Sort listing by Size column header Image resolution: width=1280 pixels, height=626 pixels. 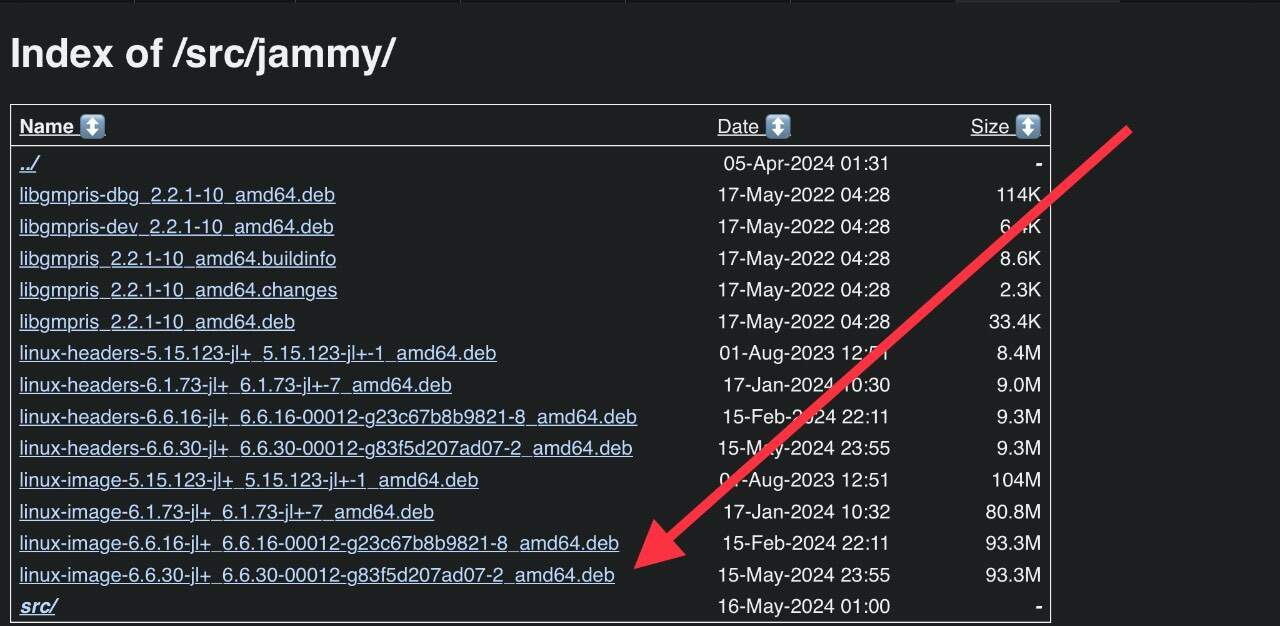[990, 127]
